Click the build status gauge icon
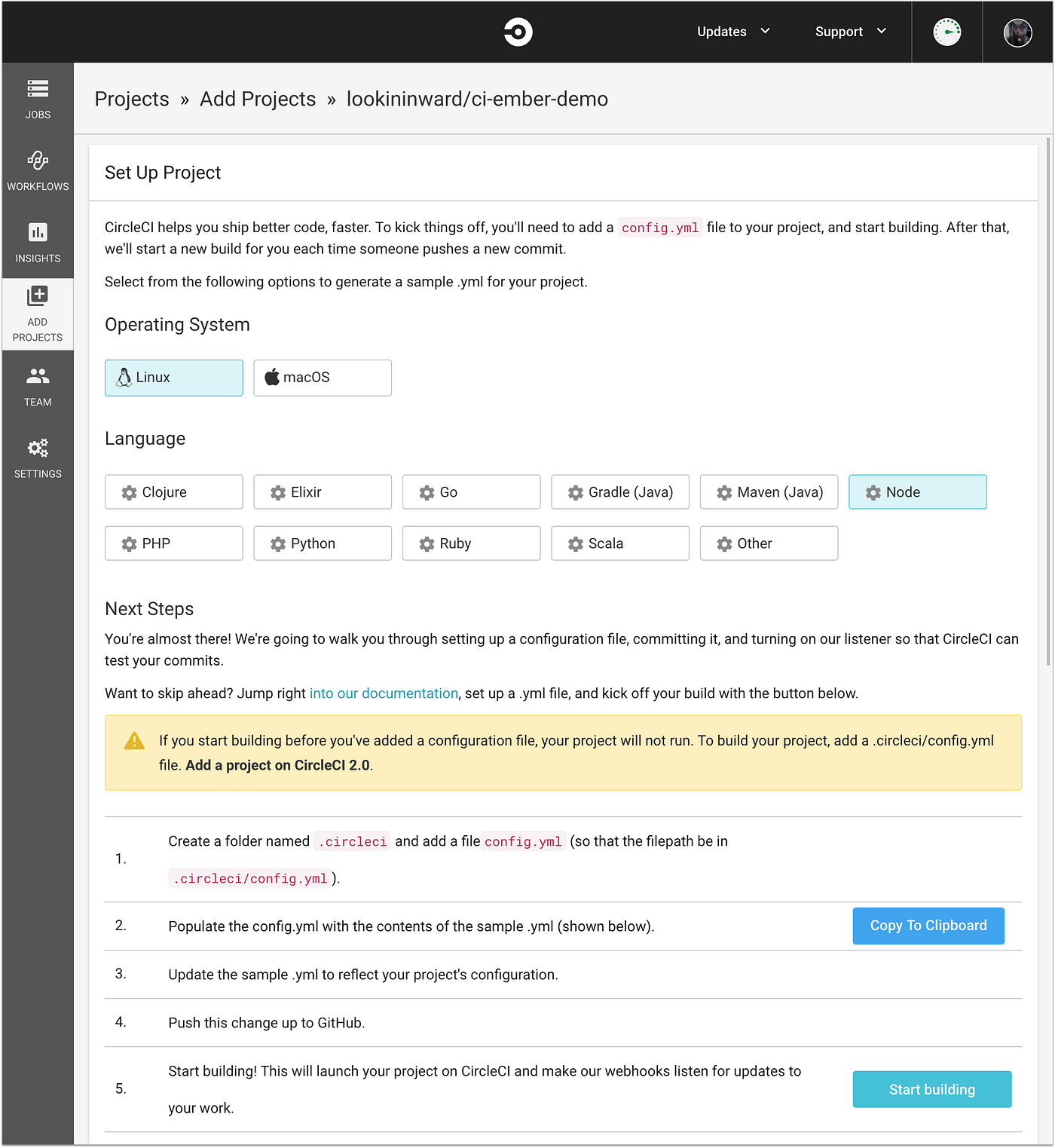Viewport: 1055px width, 1148px height. click(x=947, y=32)
